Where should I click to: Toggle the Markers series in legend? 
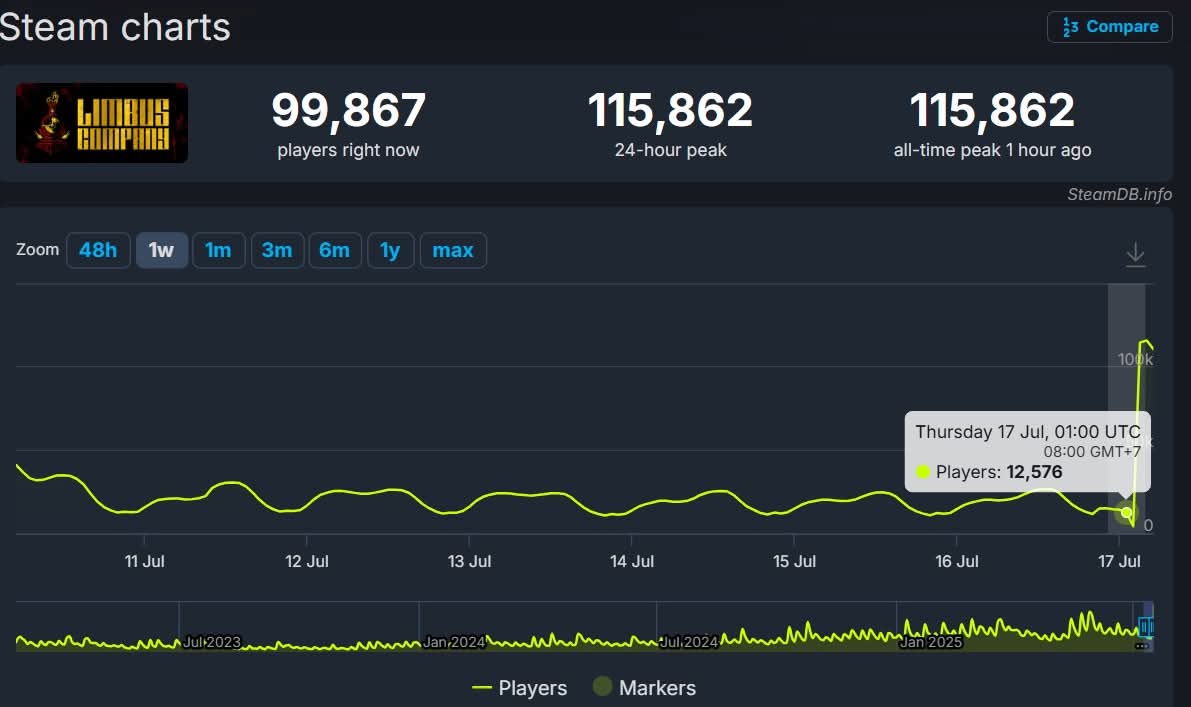644,688
